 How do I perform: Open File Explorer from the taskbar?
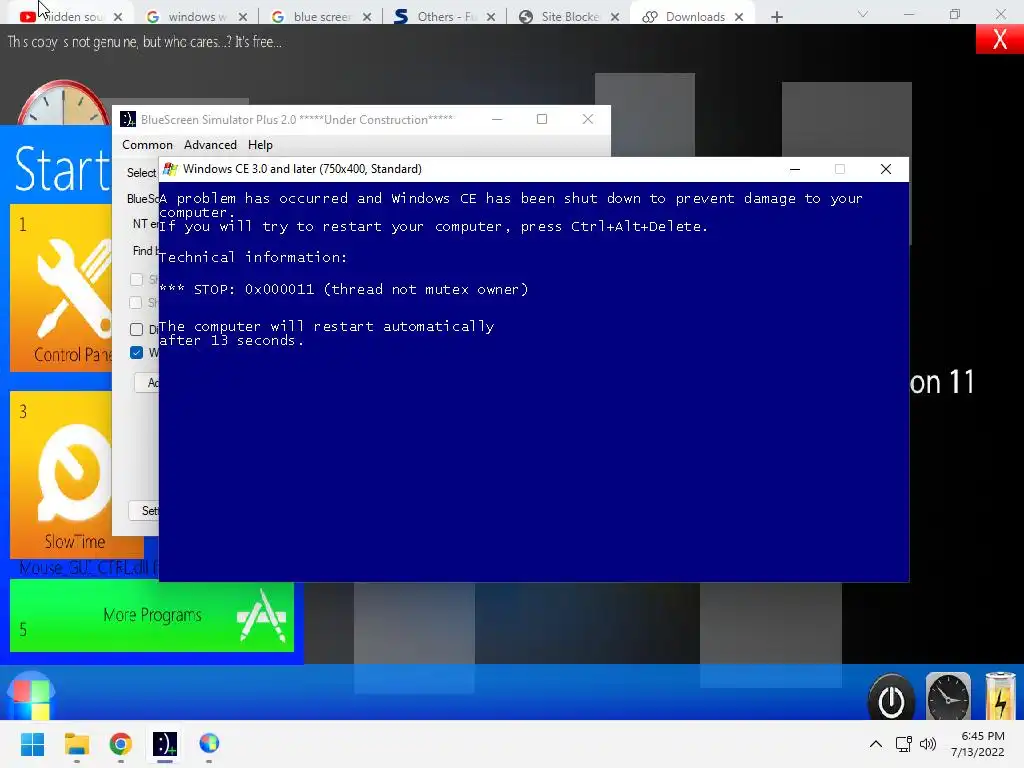(76, 744)
